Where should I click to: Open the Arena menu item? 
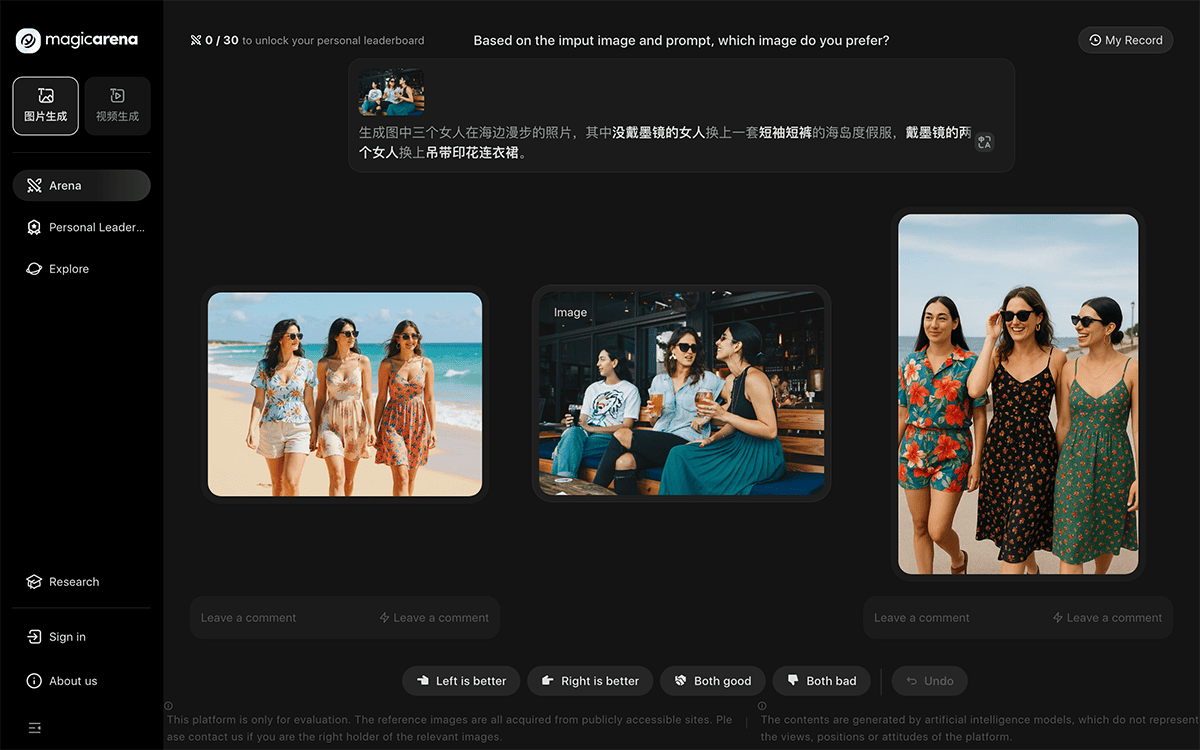tap(81, 186)
